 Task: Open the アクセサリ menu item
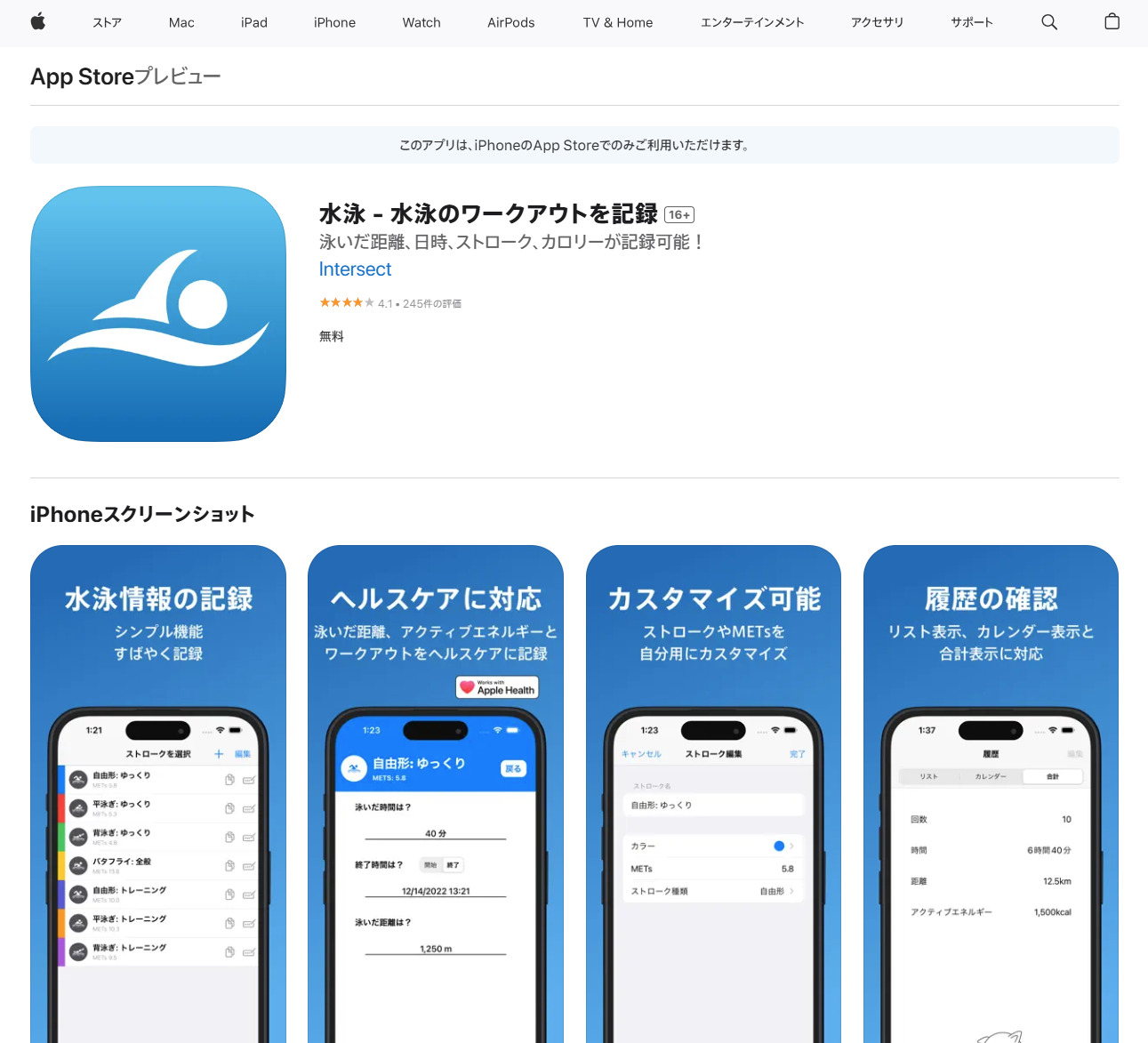(x=877, y=22)
